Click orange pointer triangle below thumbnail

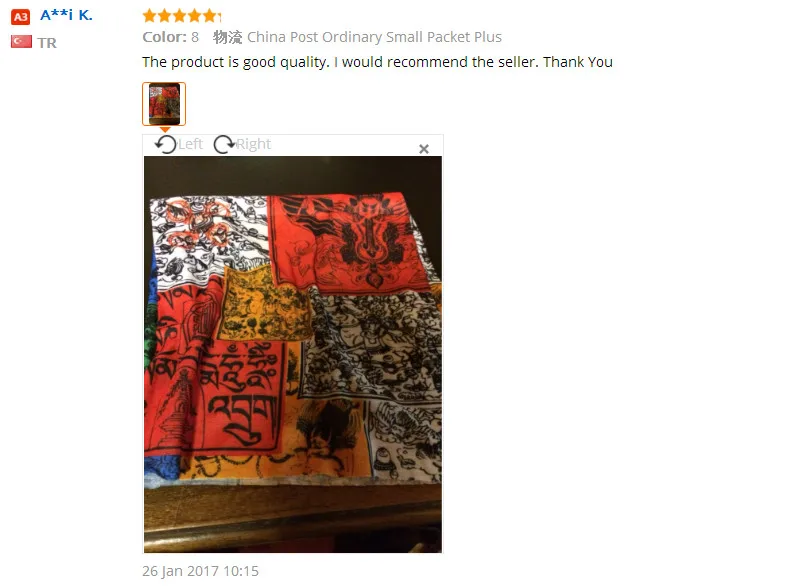point(165,130)
